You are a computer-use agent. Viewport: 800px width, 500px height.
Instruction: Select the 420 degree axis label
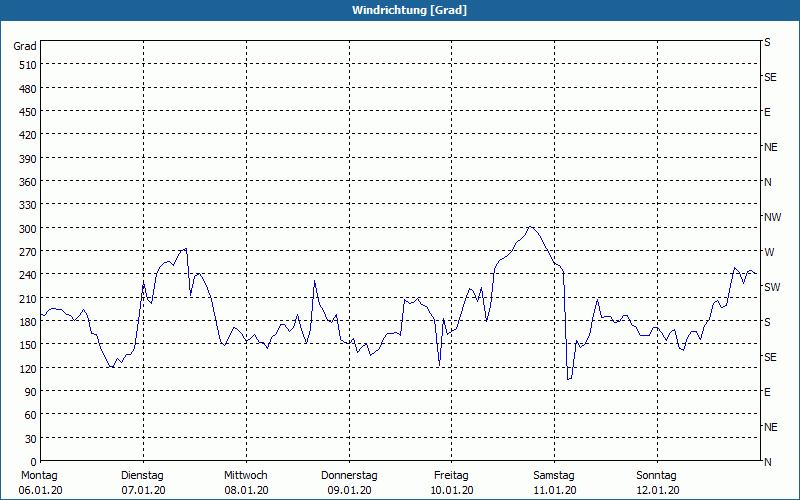click(28, 135)
